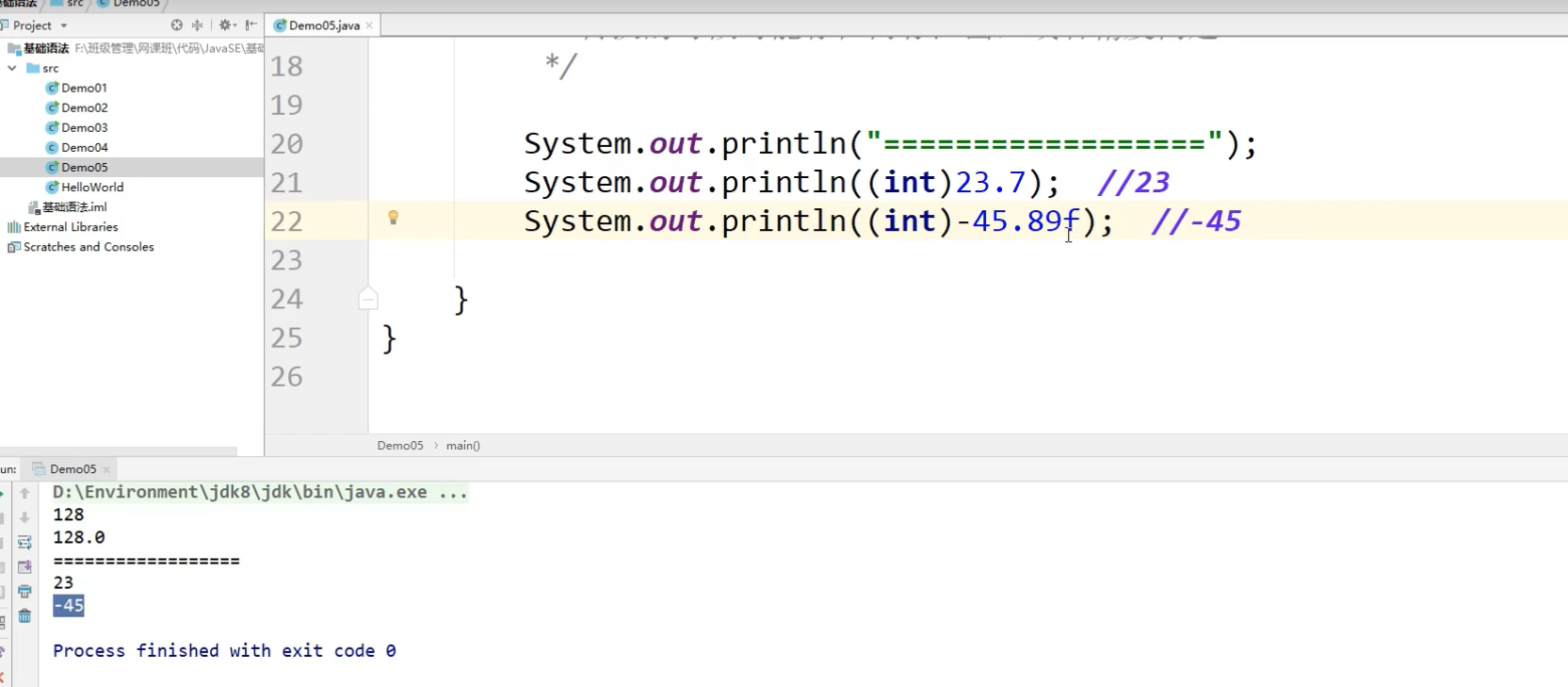Image resolution: width=1568 pixels, height=687 pixels.
Task: Click the scroll-from-source target icon in Project panel
Action: click(177, 25)
